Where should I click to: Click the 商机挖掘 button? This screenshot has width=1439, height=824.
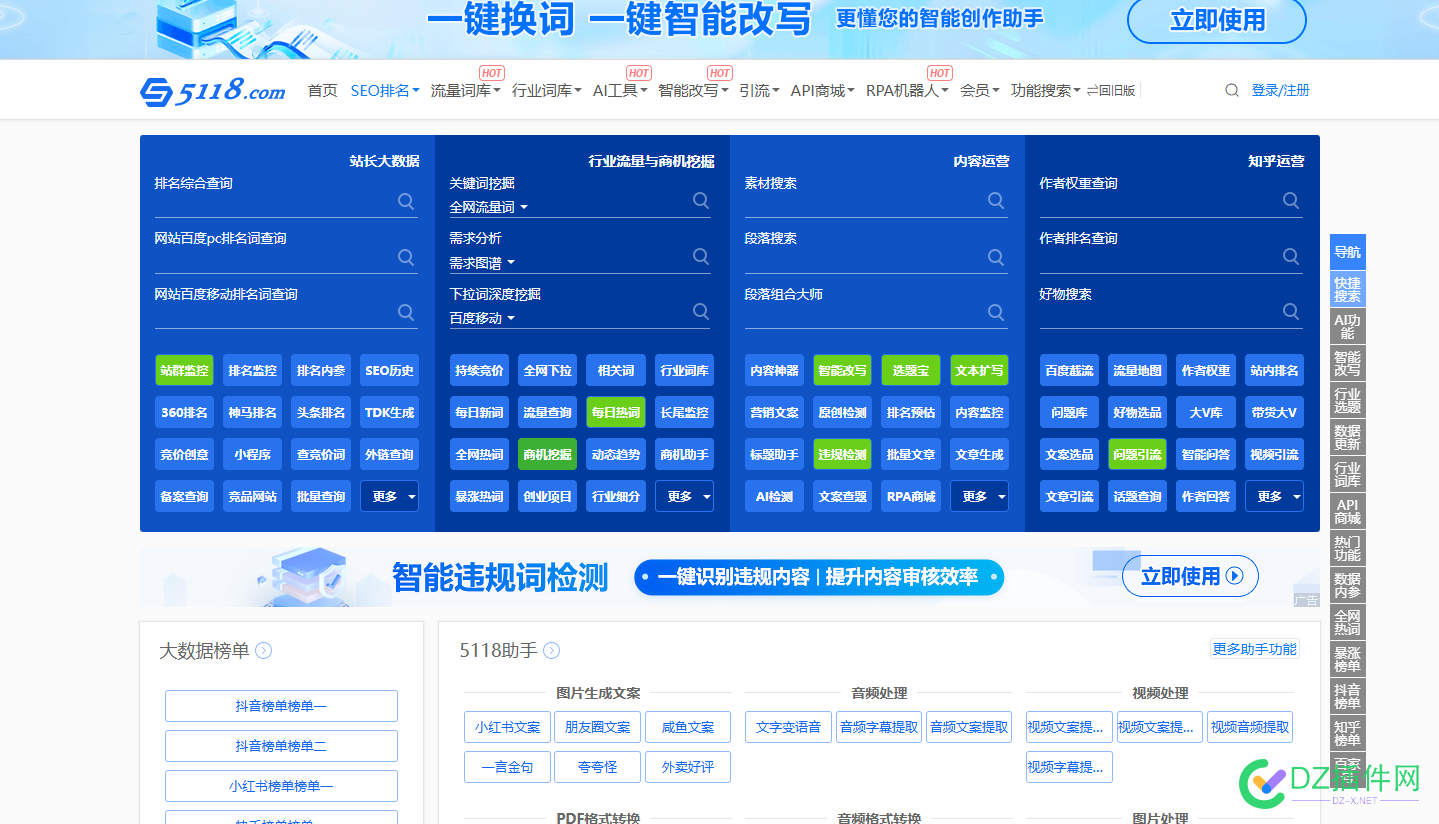click(x=547, y=454)
